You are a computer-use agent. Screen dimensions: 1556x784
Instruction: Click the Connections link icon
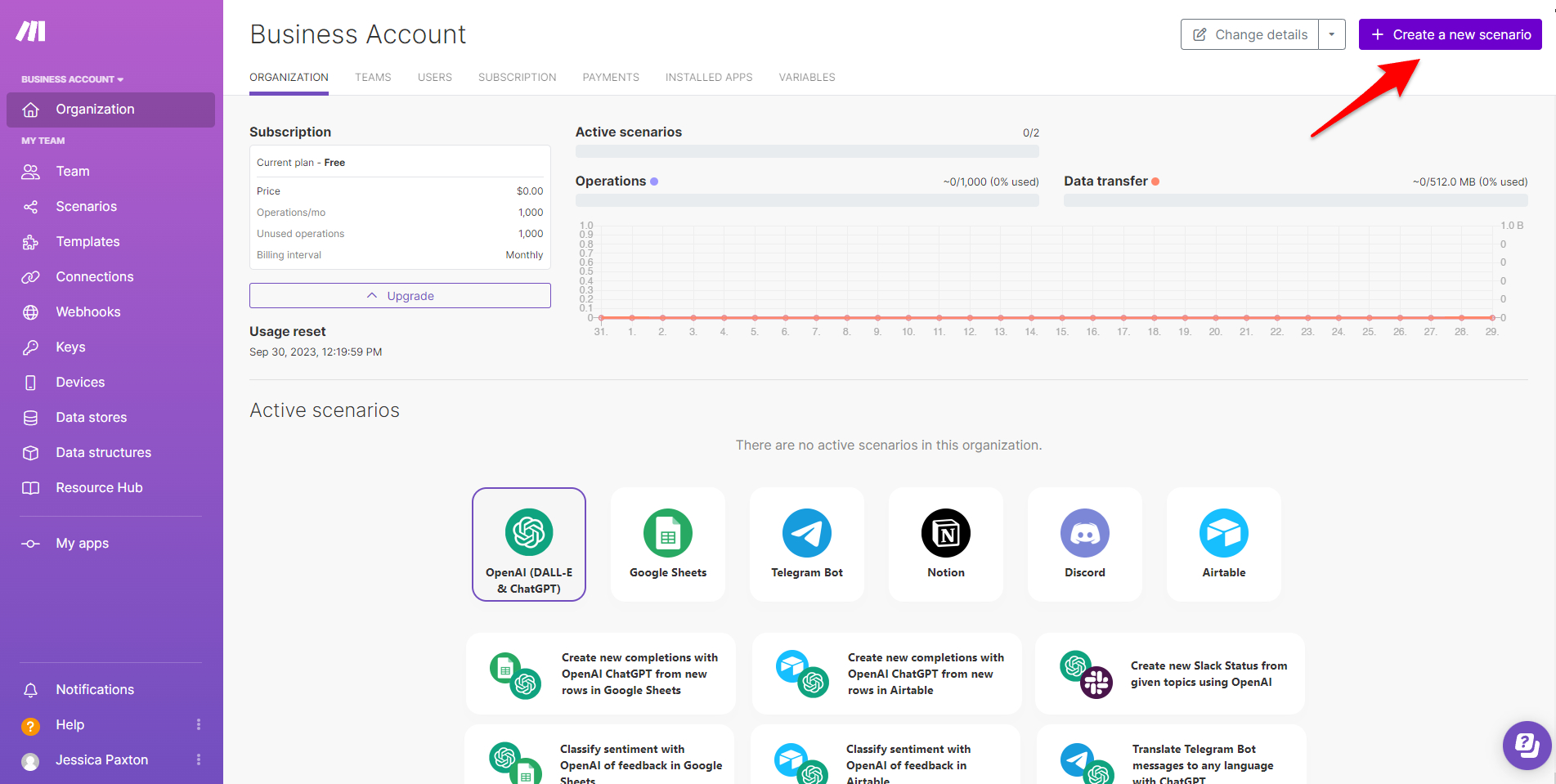pos(30,277)
